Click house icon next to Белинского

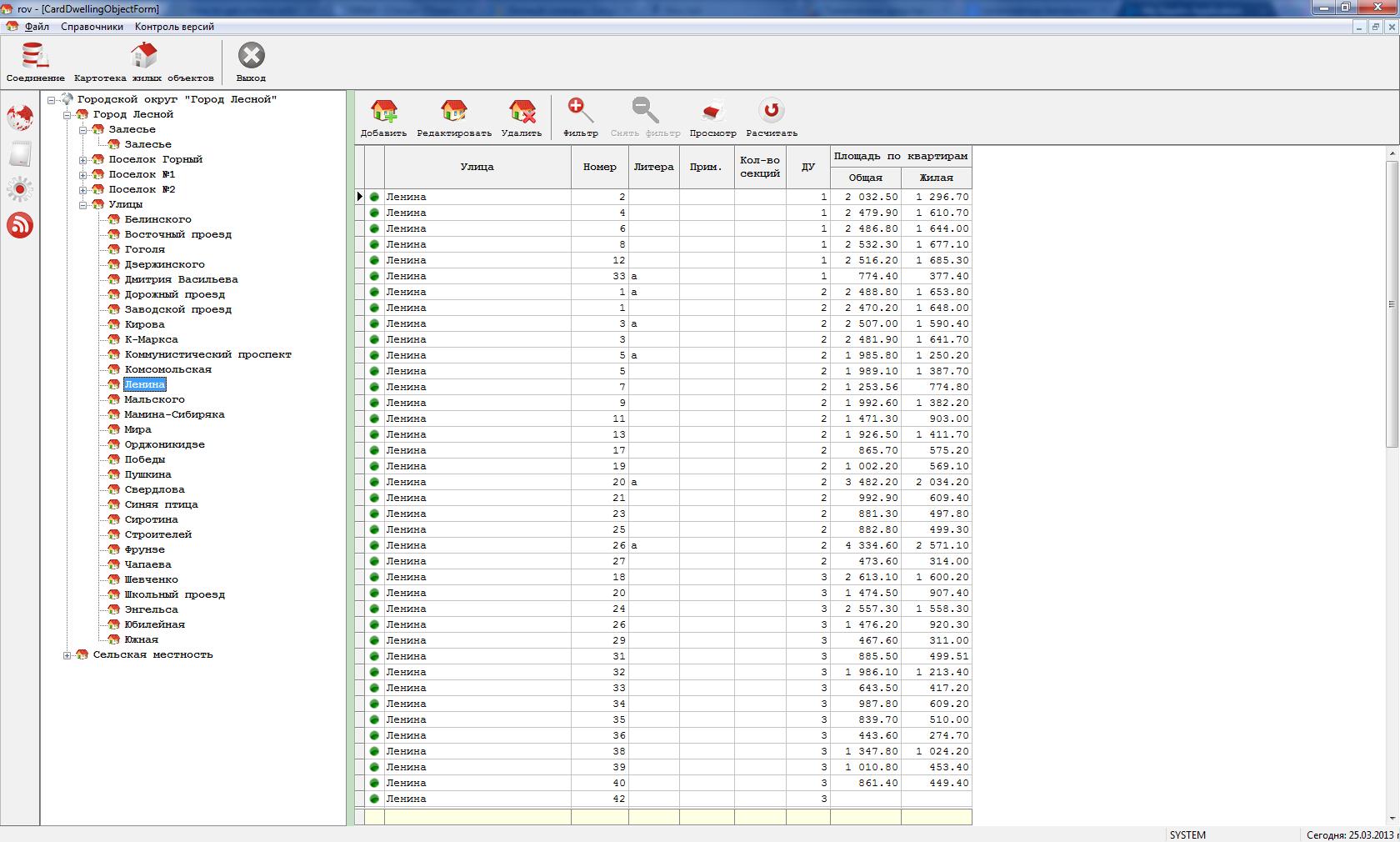pyautogui.click(x=114, y=219)
